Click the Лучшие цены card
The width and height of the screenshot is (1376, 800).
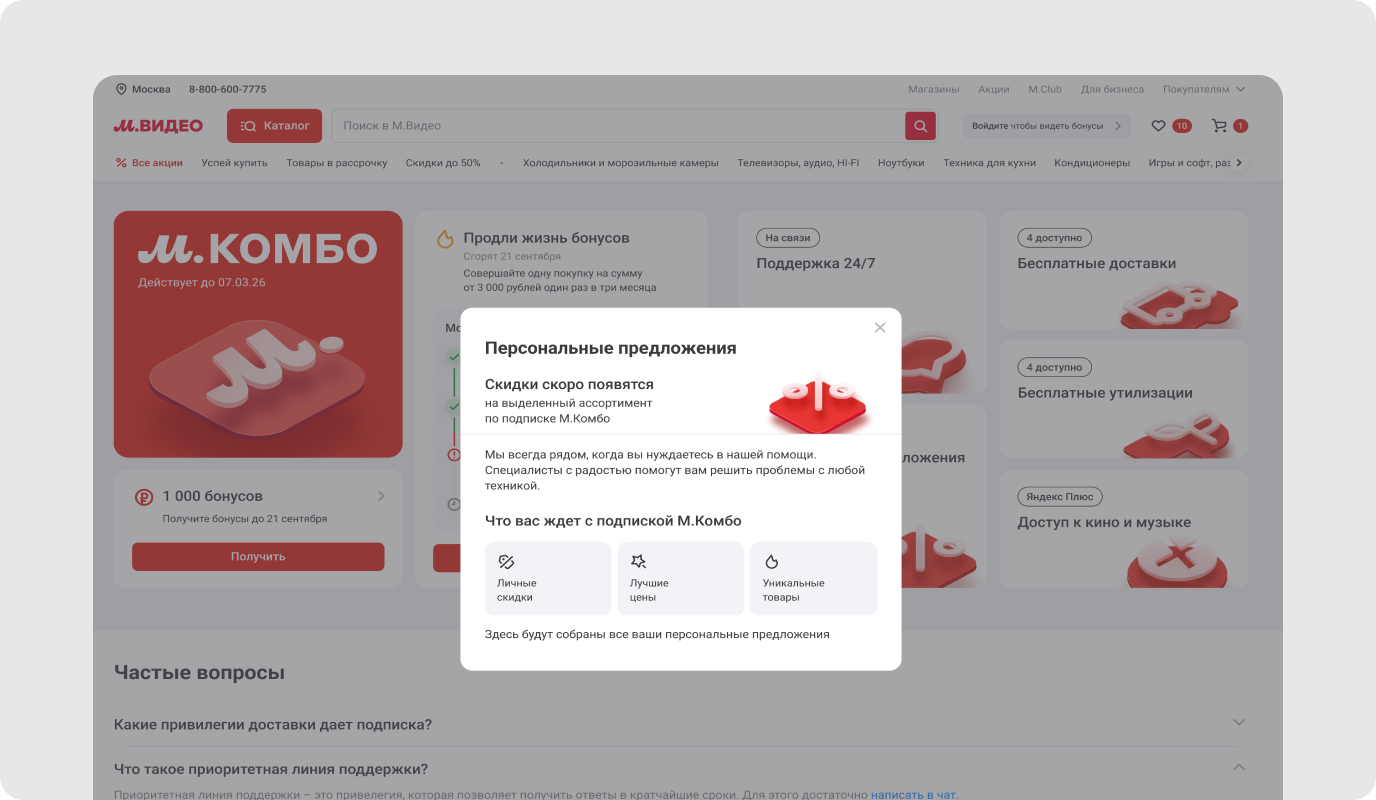pos(681,578)
